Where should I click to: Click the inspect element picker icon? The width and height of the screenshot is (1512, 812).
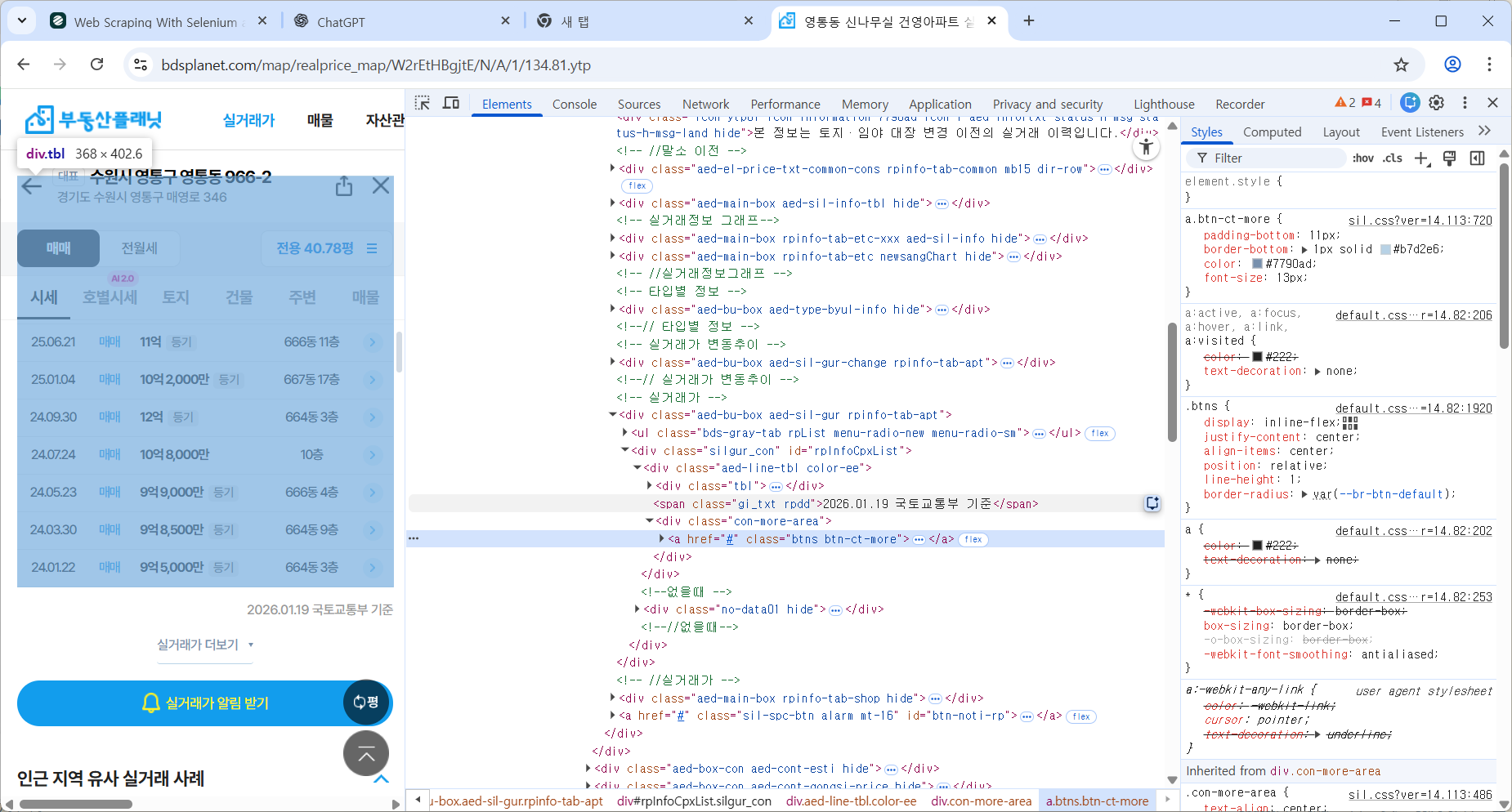(x=422, y=103)
